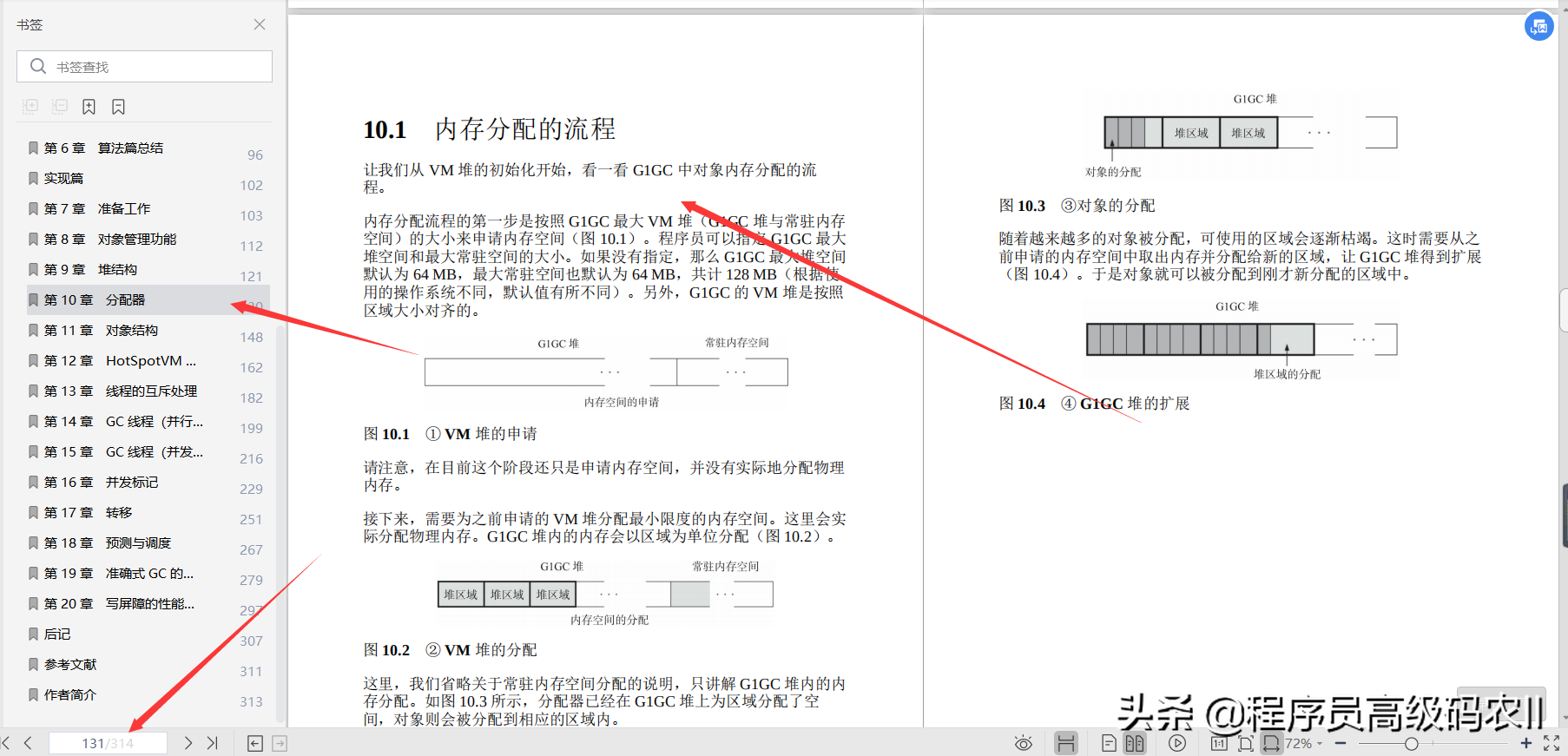The height and width of the screenshot is (756, 1568).
Task: Click the add bookmark icon
Action: pyautogui.click(x=89, y=107)
